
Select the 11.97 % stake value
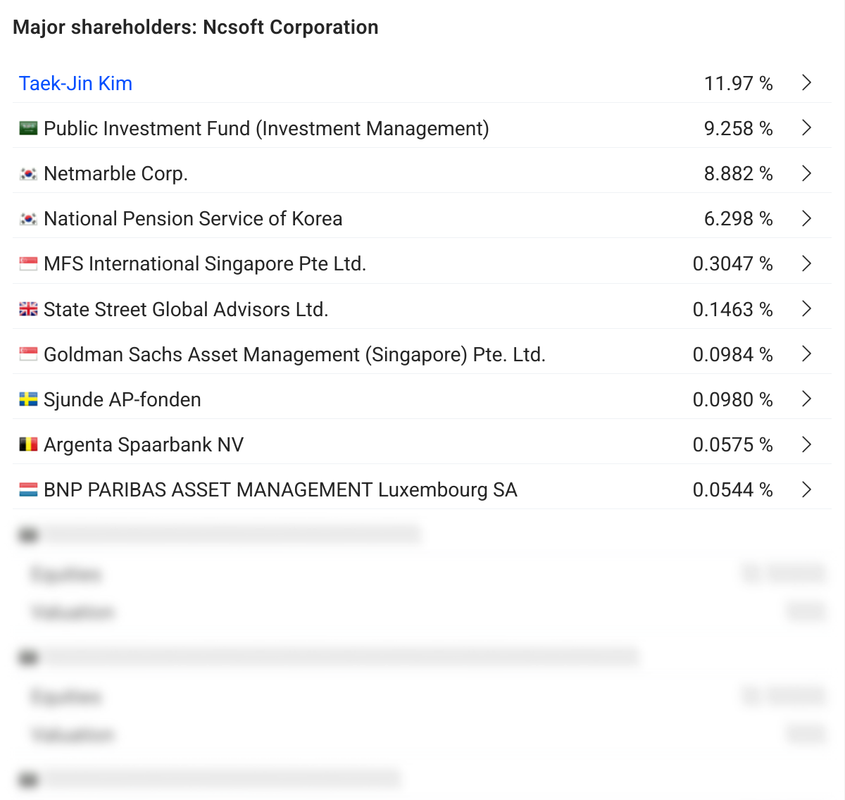738,84
